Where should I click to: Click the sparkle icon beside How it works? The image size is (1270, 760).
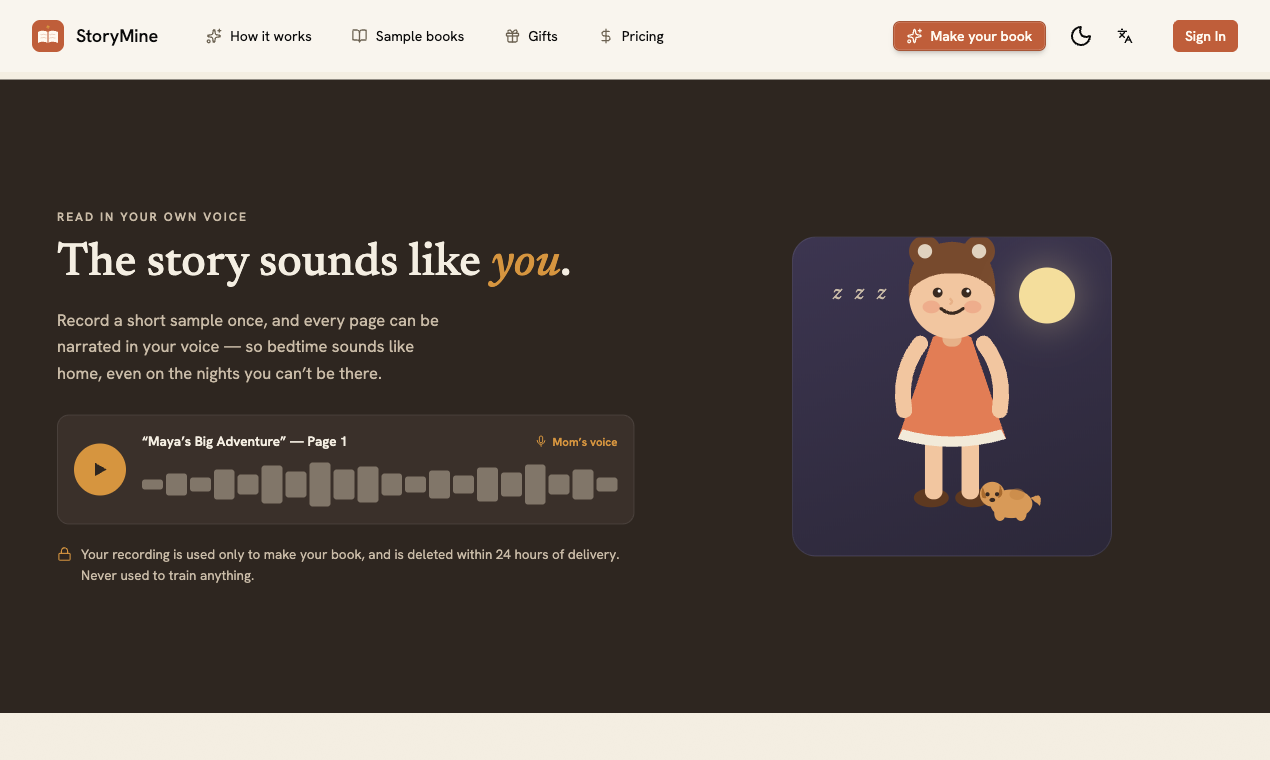click(x=213, y=36)
